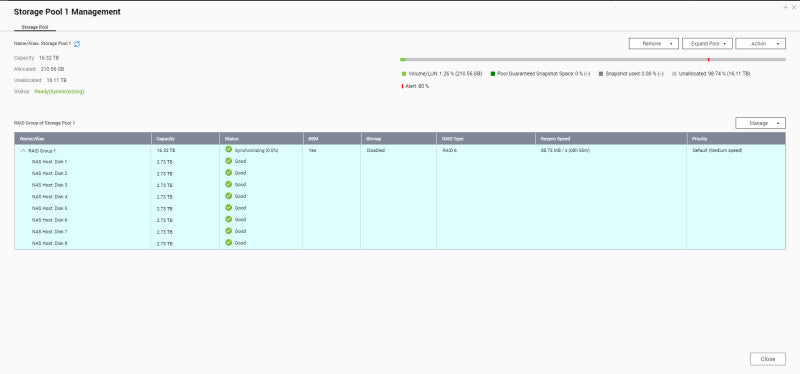The width and height of the screenshot is (800, 374).
Task: Click the Good status icon for Disk 7
Action: pos(229,231)
